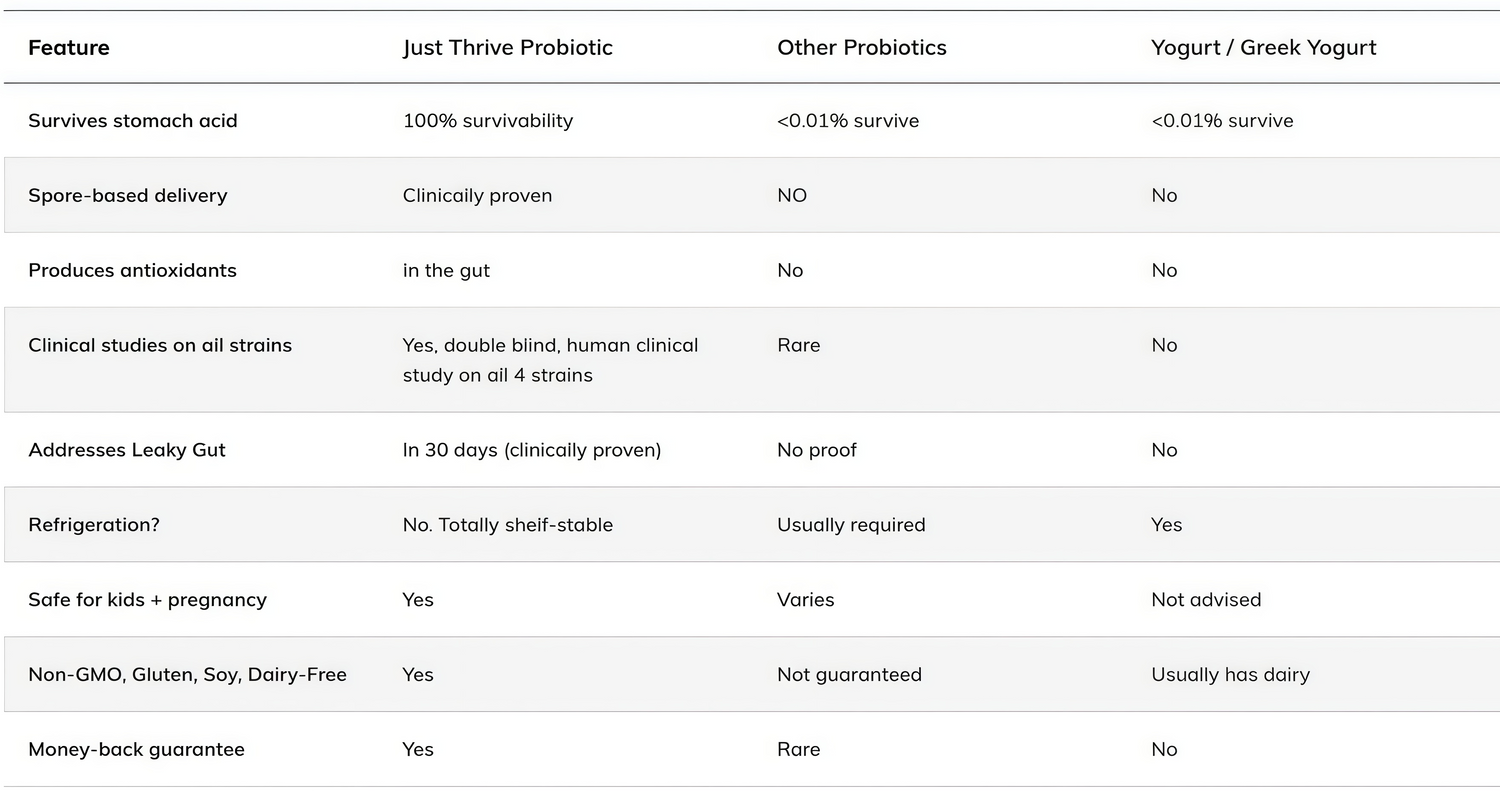Click the 'Feature' column header
1500x792 pixels.
click(x=69, y=48)
